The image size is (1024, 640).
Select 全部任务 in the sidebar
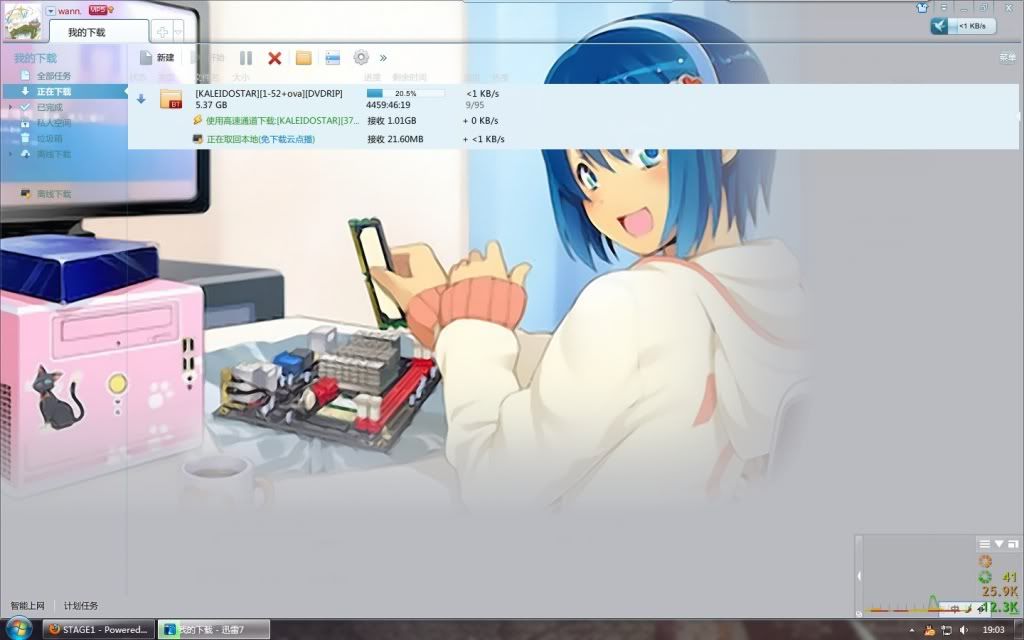54,76
